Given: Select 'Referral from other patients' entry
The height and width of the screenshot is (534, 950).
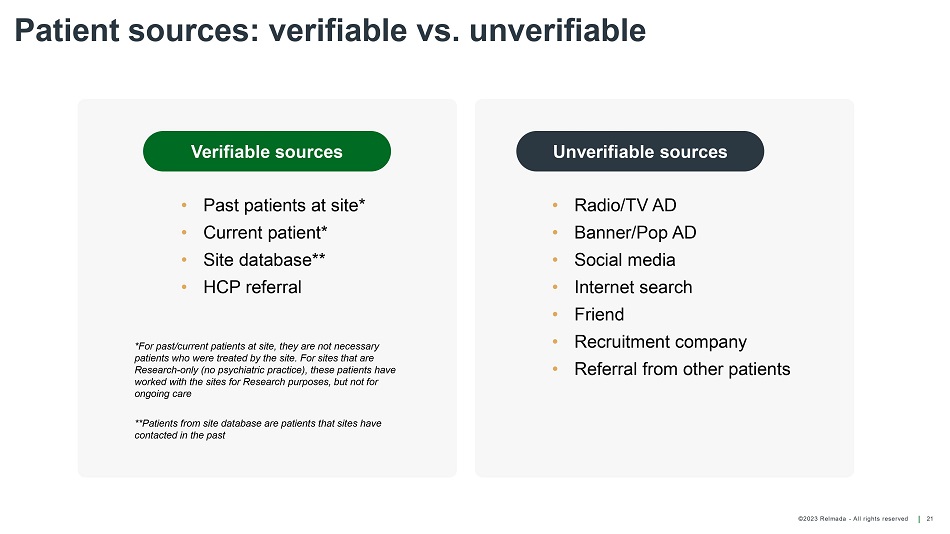Looking at the screenshot, I should pos(682,369).
